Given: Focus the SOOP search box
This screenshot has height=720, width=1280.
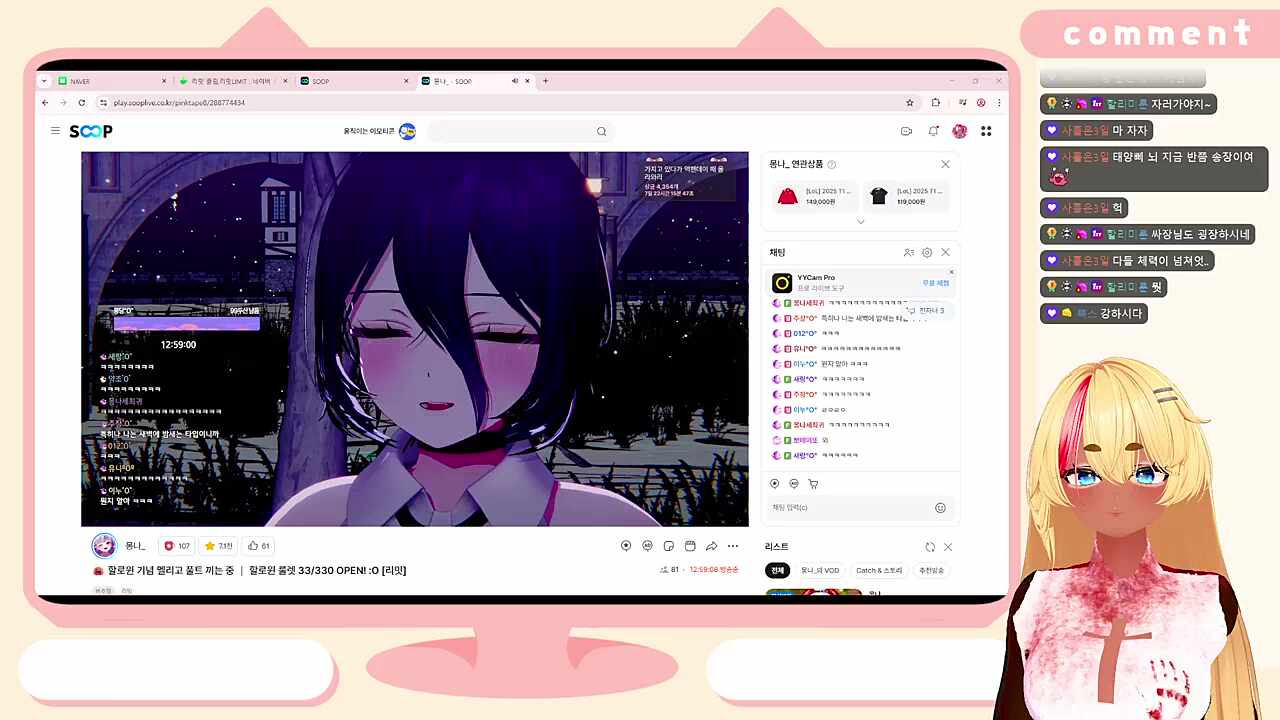Looking at the screenshot, I should (518, 131).
